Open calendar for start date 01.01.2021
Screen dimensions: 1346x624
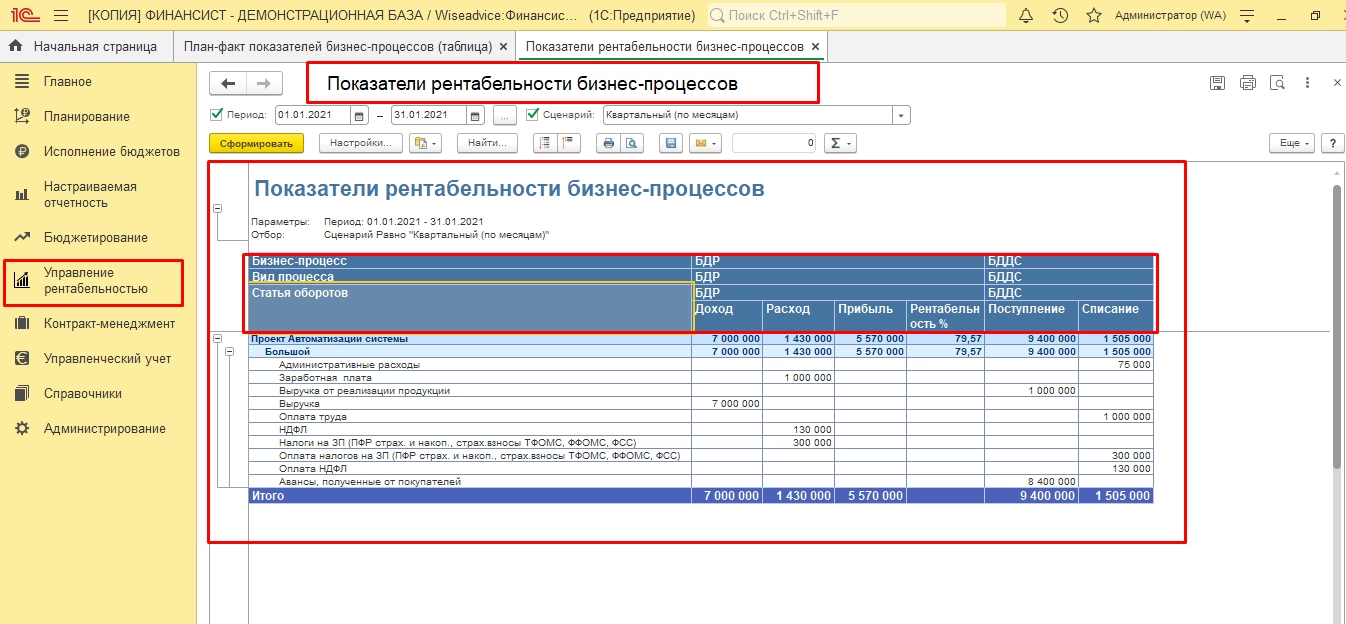pos(360,115)
